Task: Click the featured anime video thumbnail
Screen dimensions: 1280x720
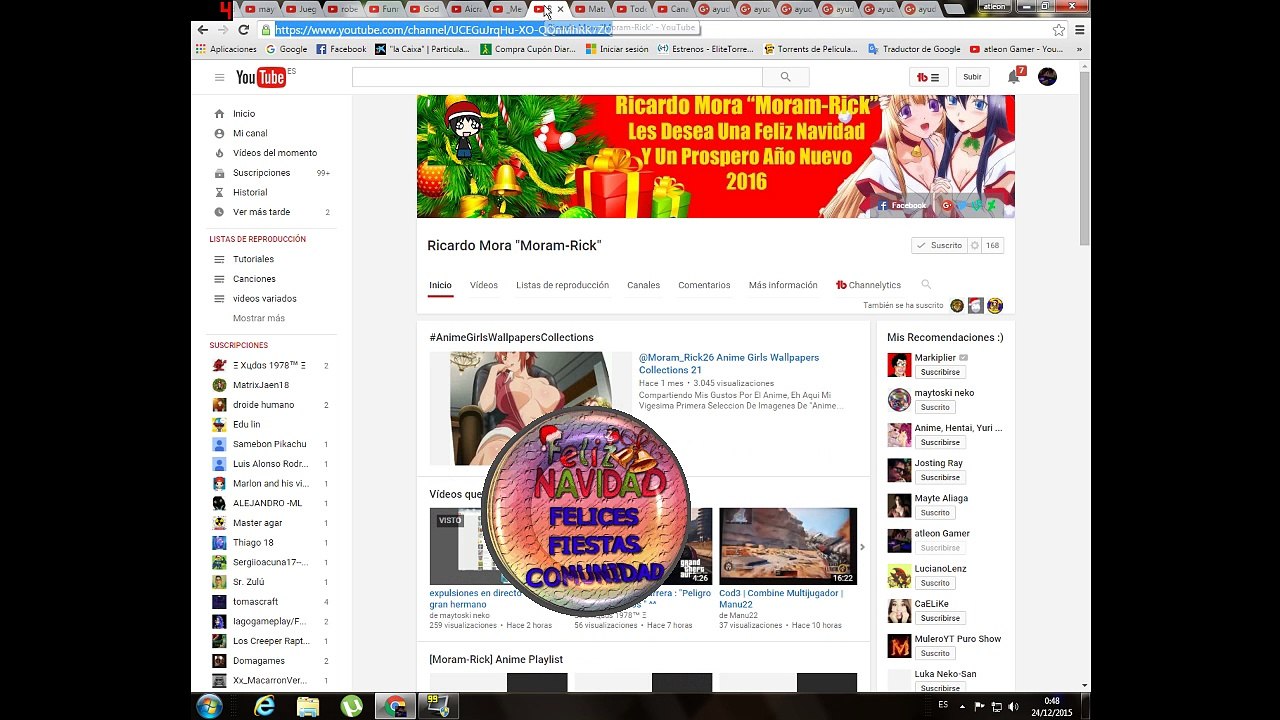Action: (531, 408)
